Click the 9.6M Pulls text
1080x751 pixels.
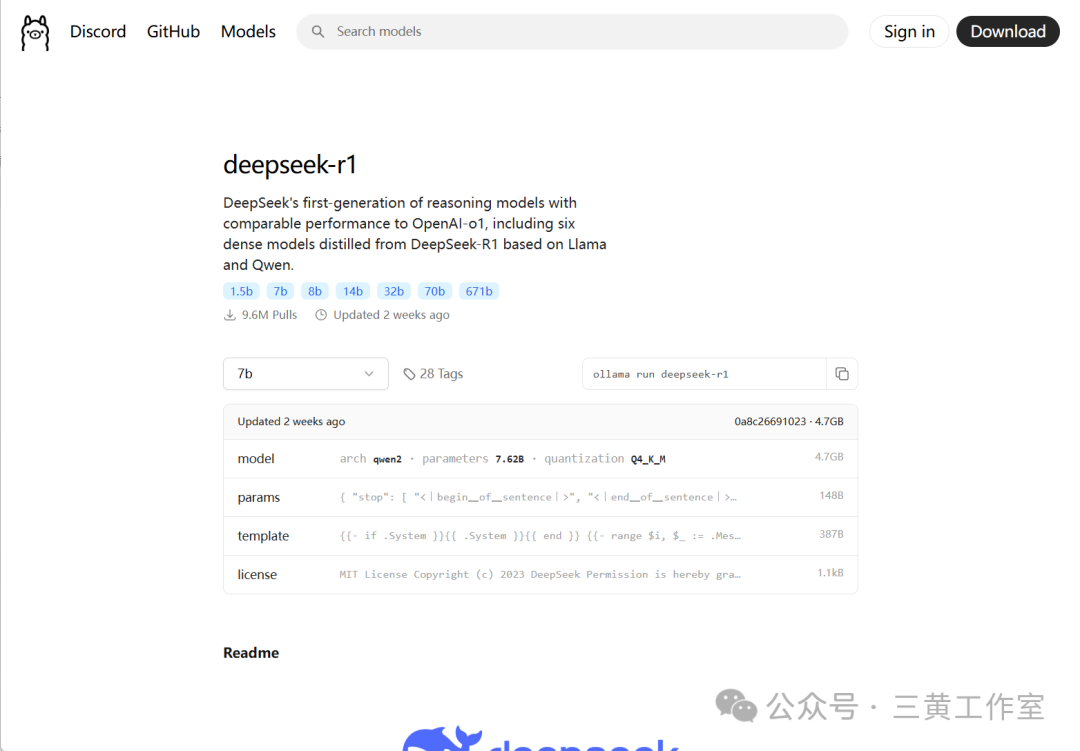pos(269,315)
